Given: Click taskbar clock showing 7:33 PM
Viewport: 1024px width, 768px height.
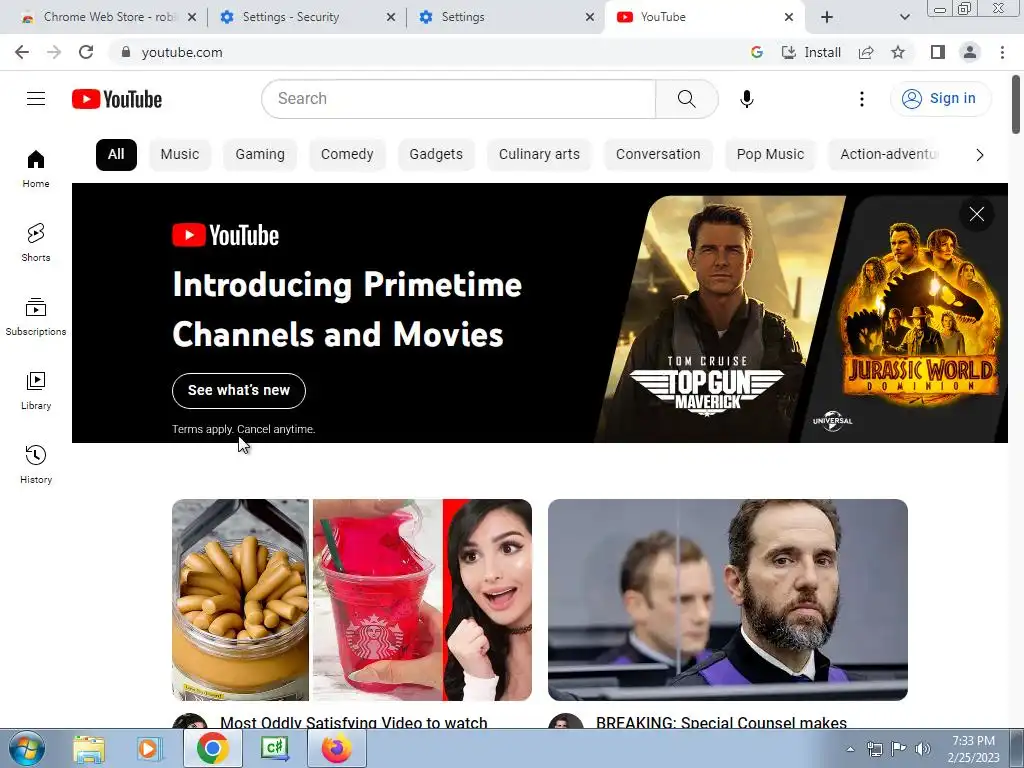Looking at the screenshot, I should click(973, 748).
